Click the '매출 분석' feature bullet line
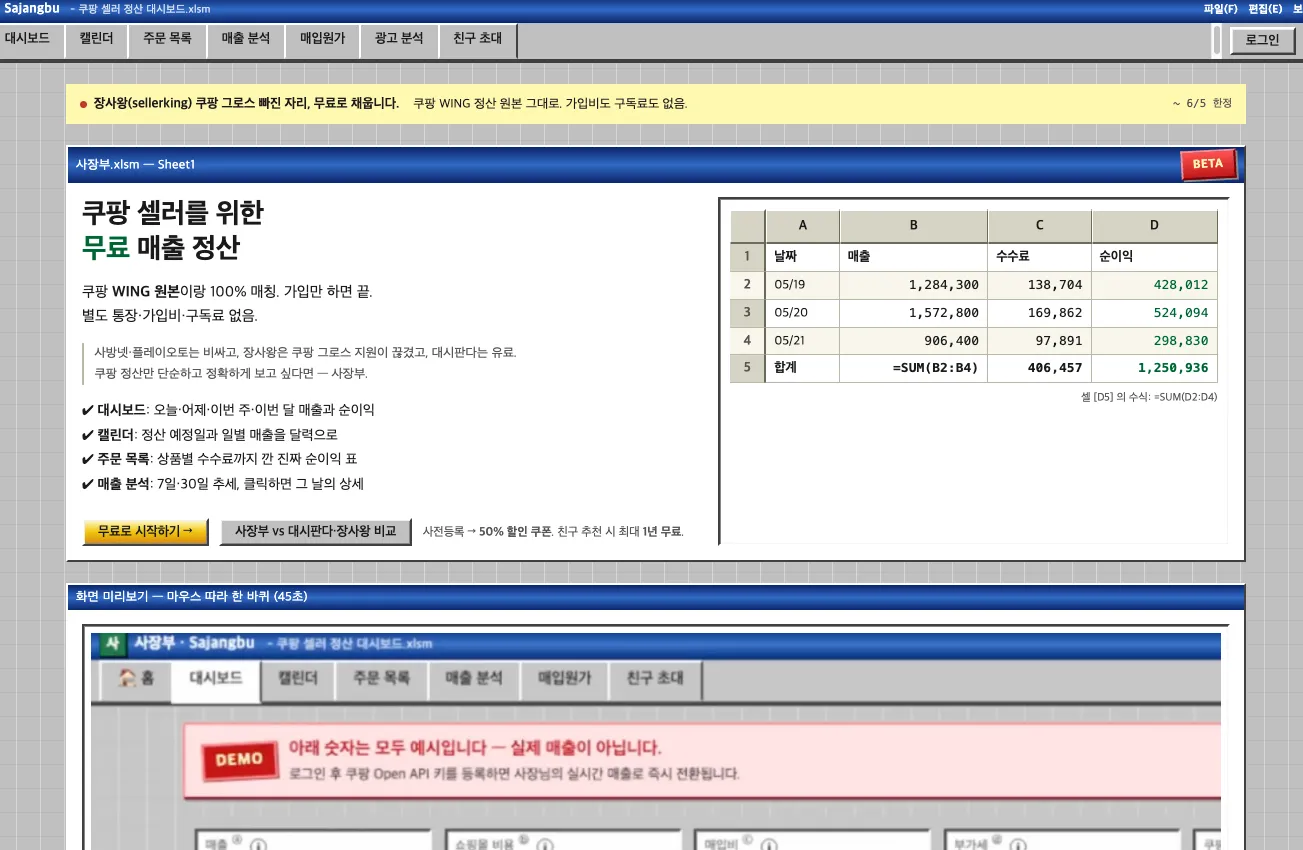 click(x=223, y=483)
